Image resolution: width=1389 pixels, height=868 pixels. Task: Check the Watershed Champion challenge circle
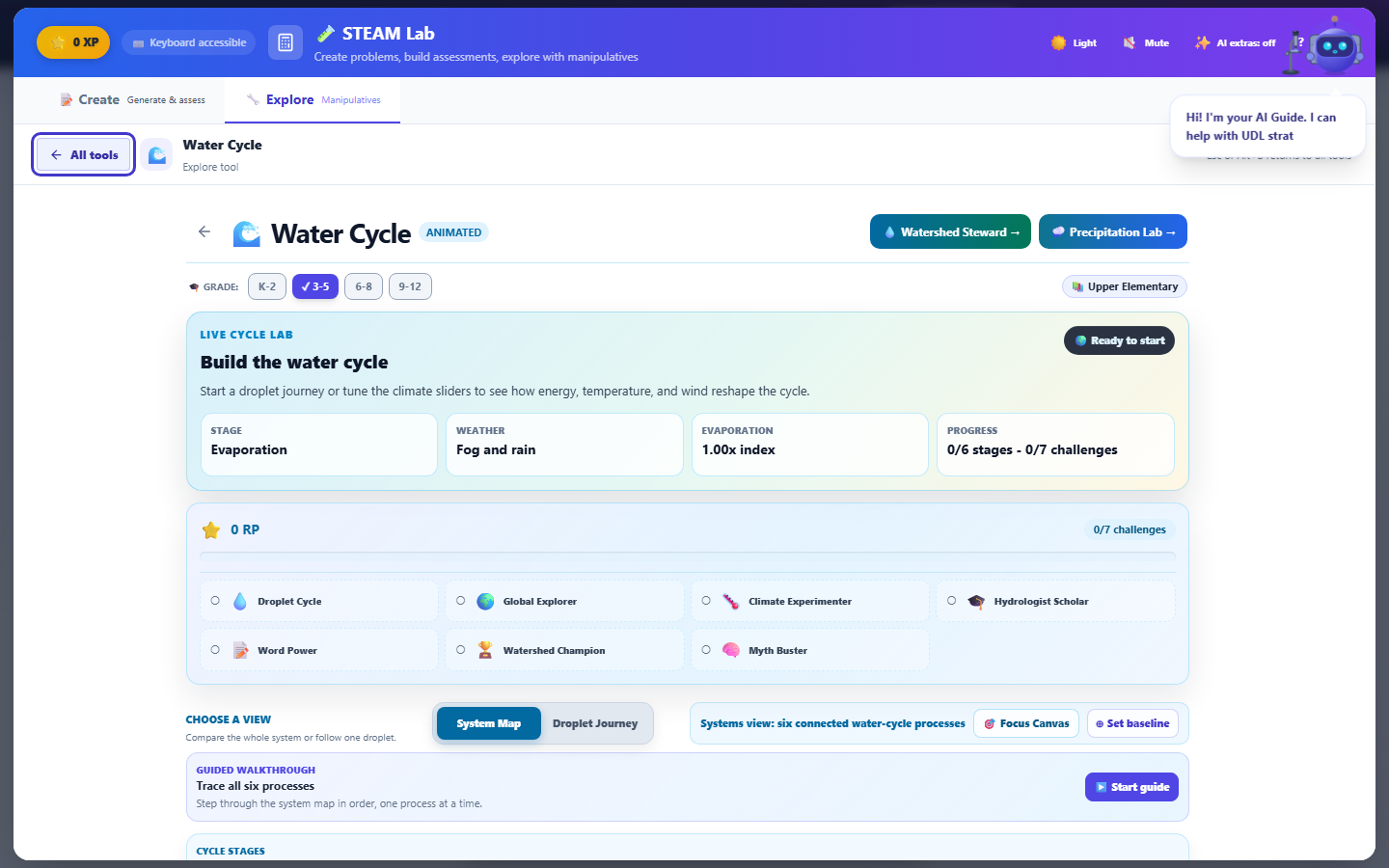coord(460,649)
